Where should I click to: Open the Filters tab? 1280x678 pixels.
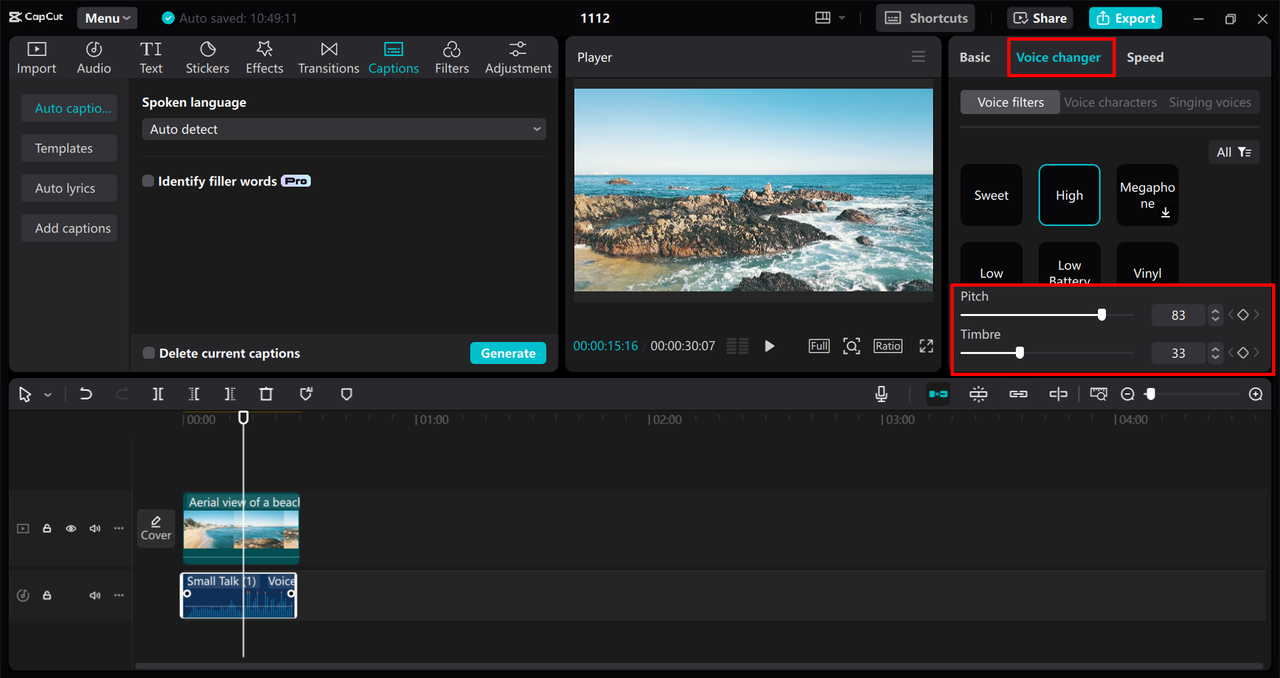coord(451,58)
